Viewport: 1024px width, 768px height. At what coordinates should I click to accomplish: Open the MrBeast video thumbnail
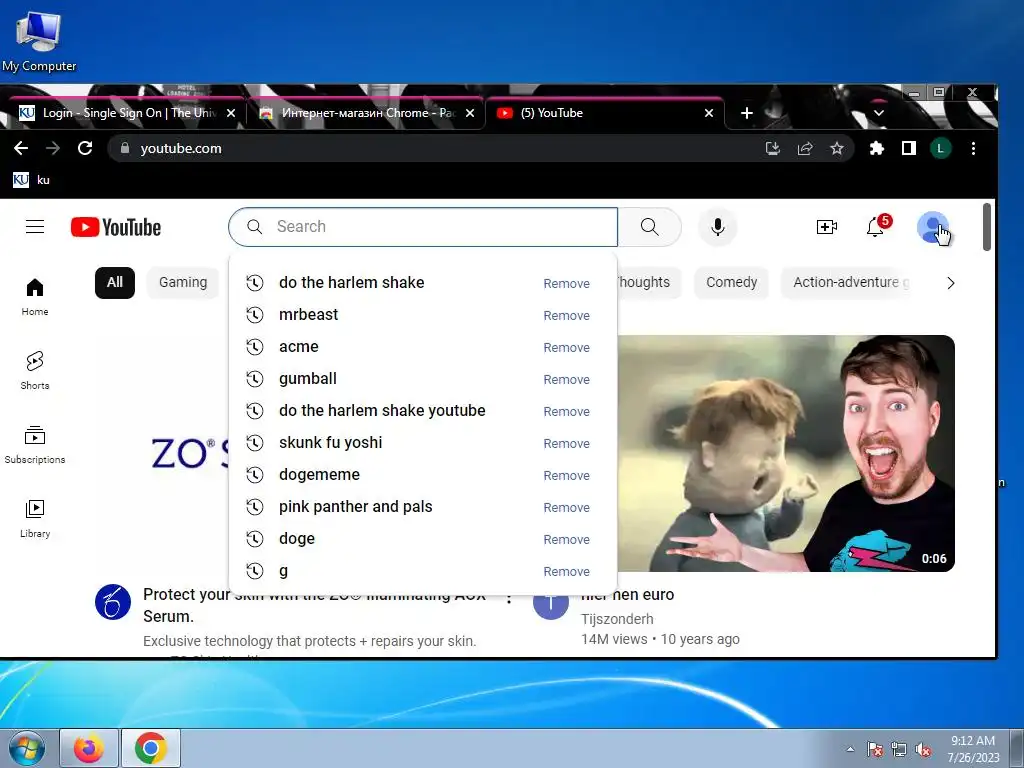(x=786, y=453)
